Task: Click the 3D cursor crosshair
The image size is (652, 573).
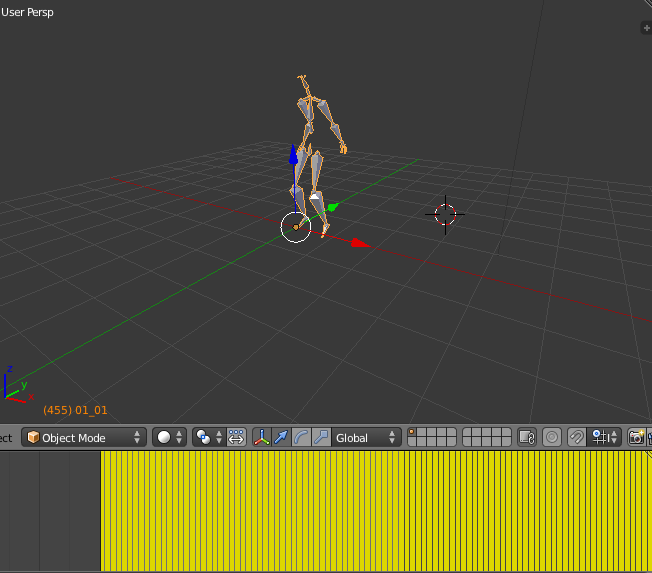Action: (445, 215)
